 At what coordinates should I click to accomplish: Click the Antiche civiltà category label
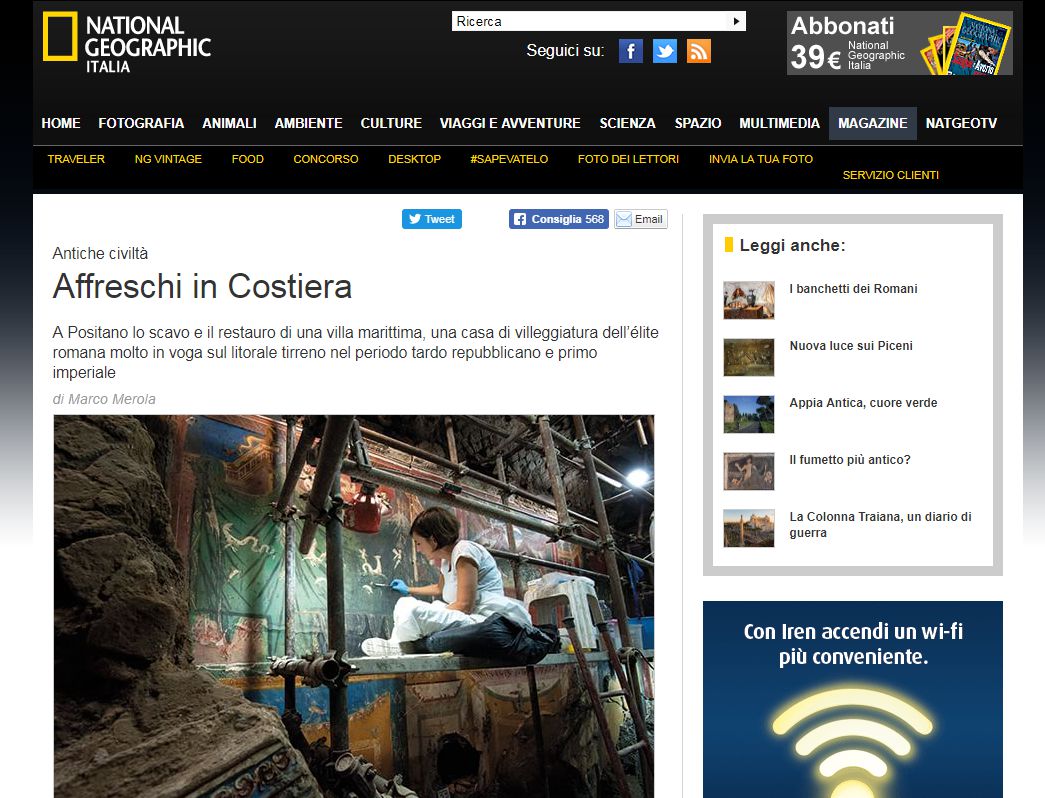point(100,253)
